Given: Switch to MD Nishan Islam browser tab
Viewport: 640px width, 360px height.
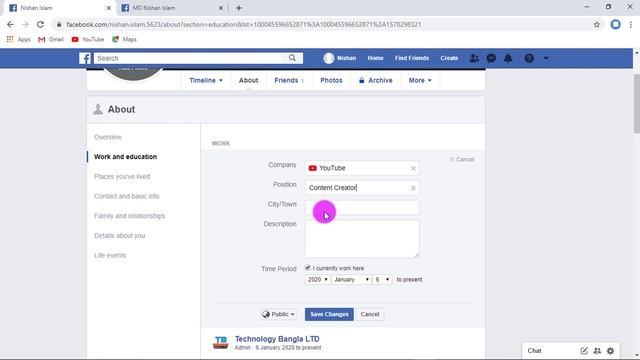Looking at the screenshot, I should (x=171, y=8).
